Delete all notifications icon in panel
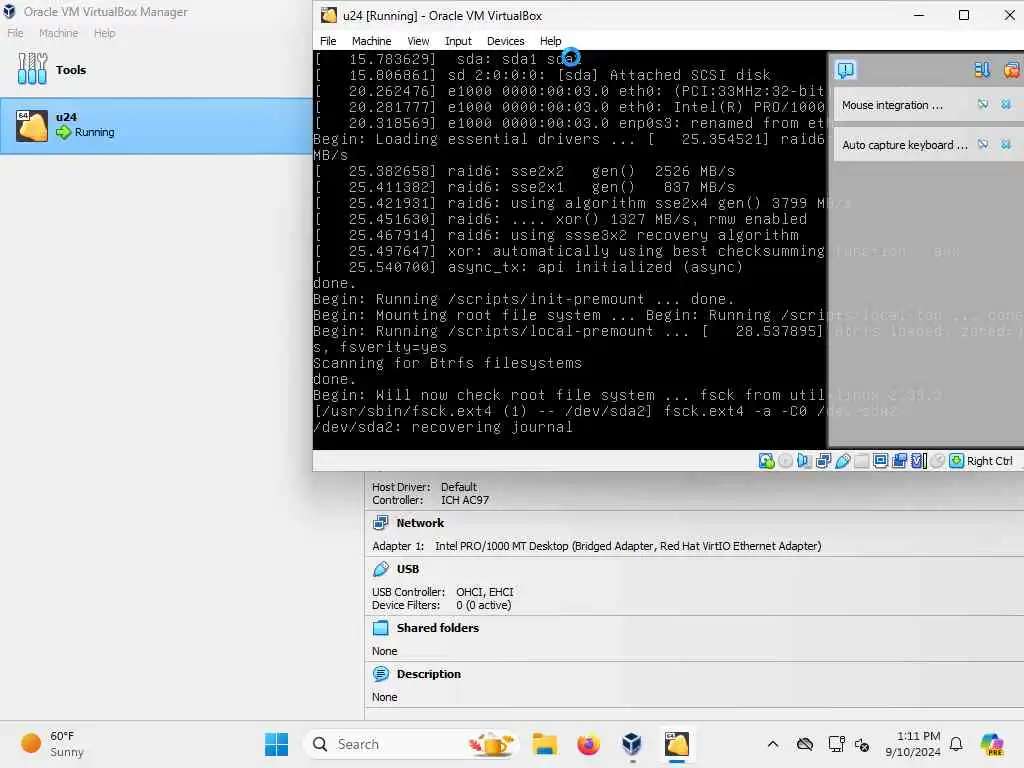The height and width of the screenshot is (768, 1024). [1012, 69]
